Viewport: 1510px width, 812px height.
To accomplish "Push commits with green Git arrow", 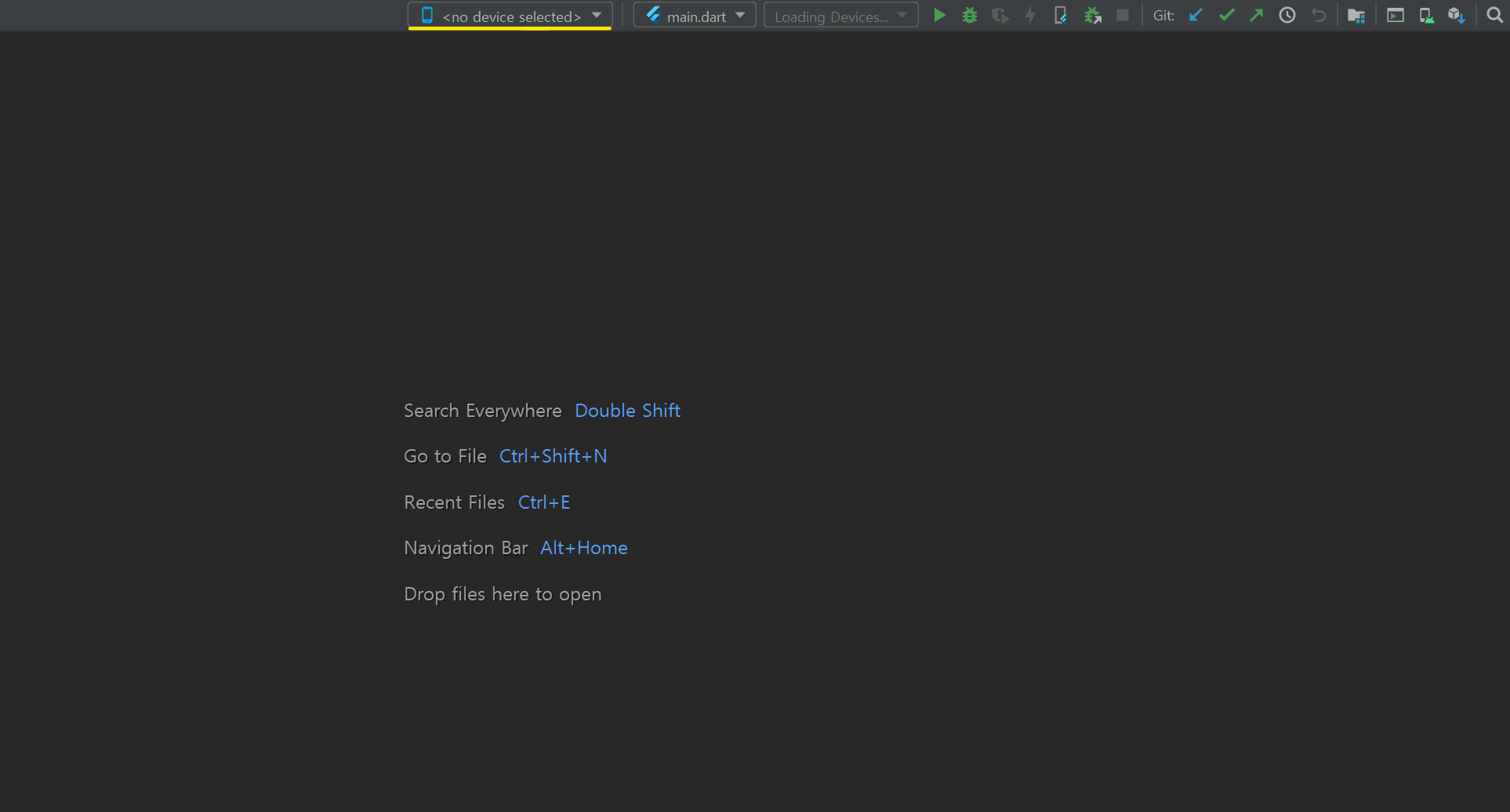I will tap(1257, 15).
